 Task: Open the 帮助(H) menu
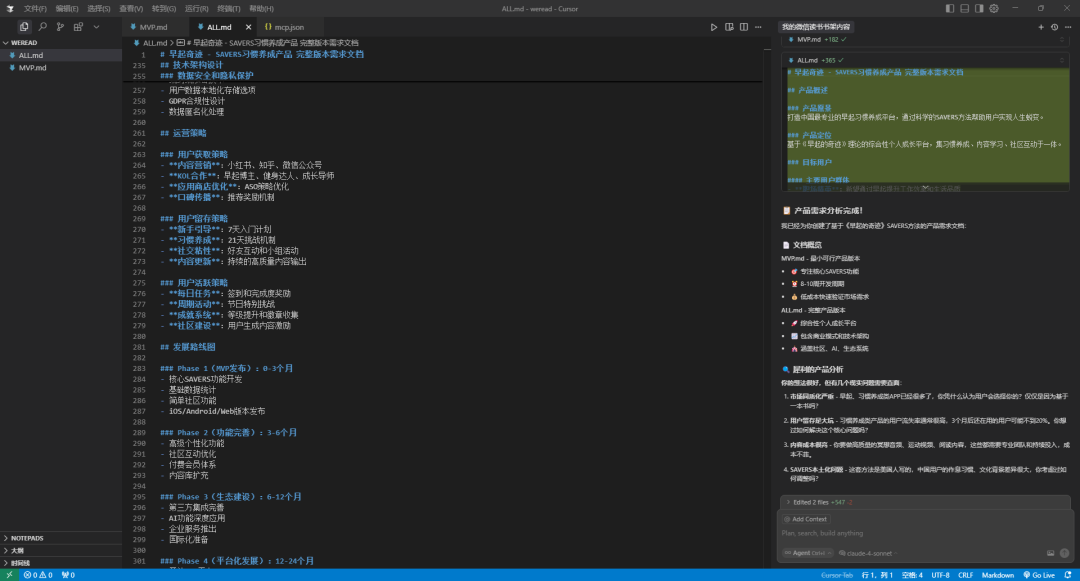pyautogui.click(x=261, y=8)
